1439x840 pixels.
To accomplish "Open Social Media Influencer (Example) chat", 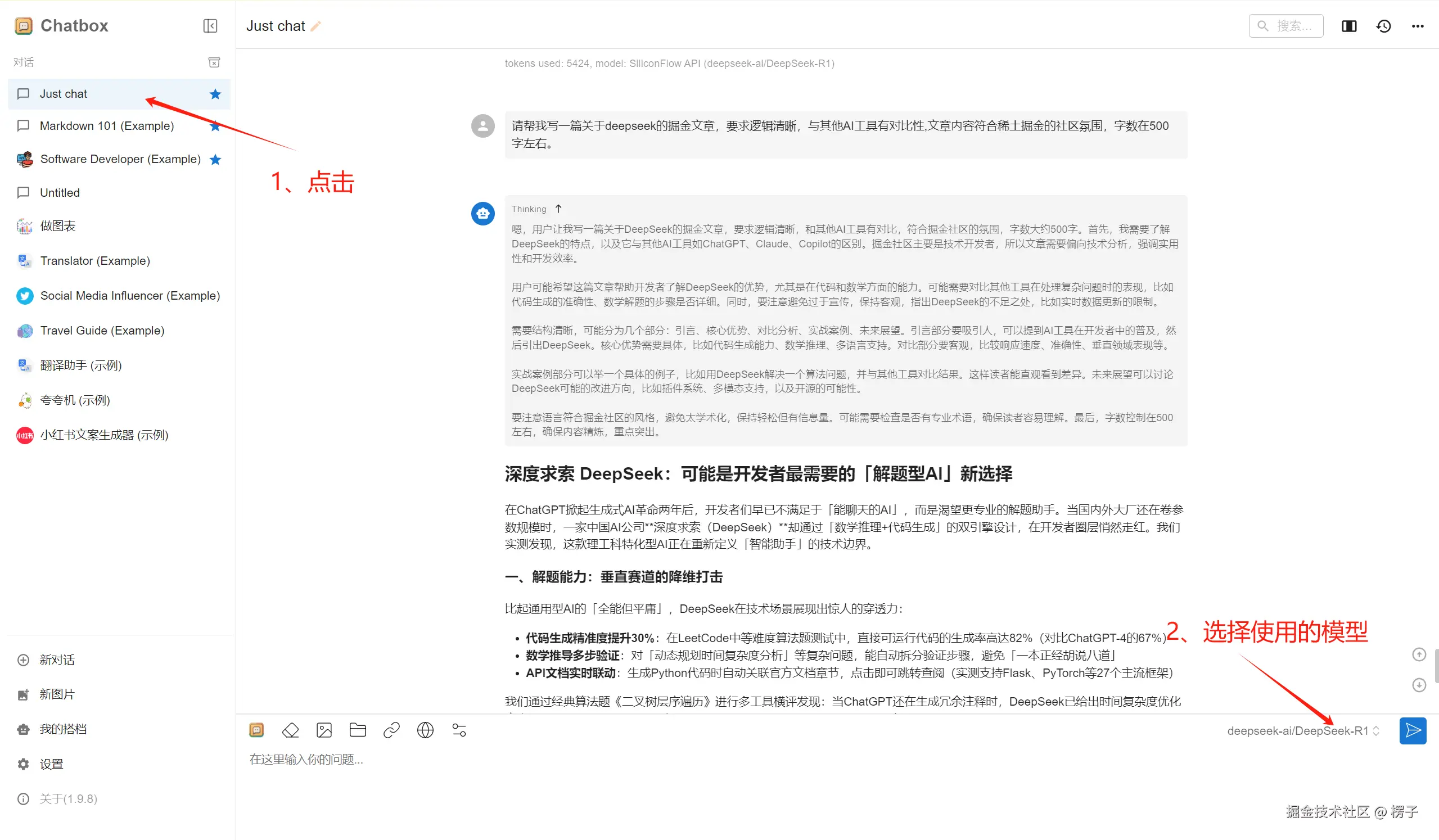I will coord(119,296).
